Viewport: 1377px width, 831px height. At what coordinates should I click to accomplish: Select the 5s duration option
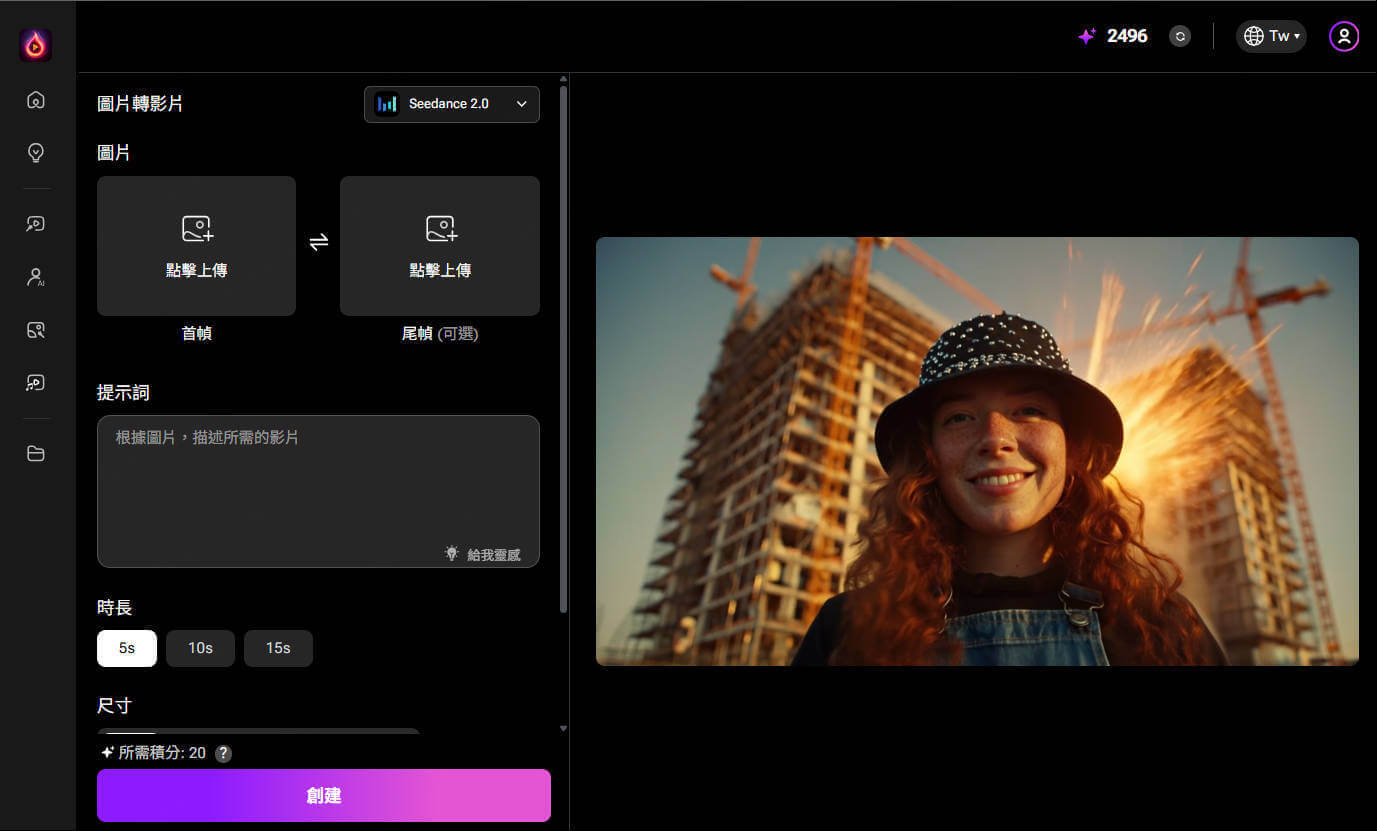pos(127,648)
